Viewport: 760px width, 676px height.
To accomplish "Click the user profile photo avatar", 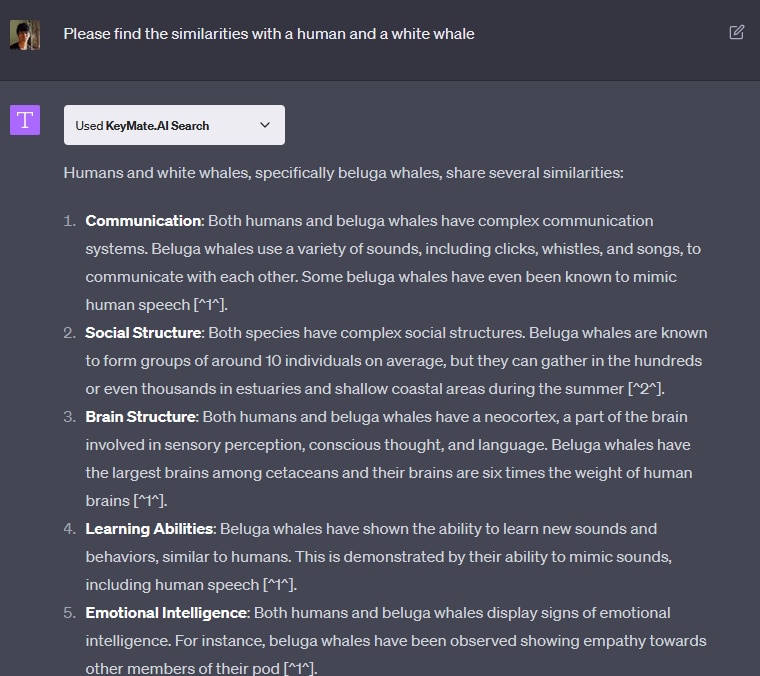I will (x=25, y=35).
